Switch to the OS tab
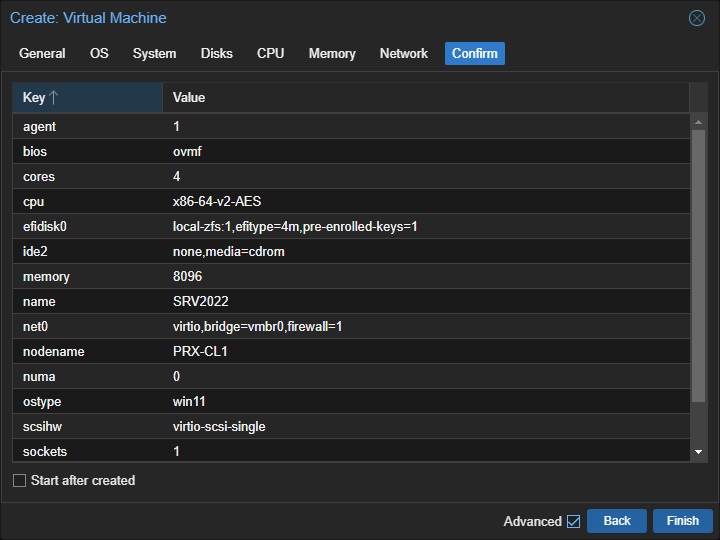720x540 pixels. [x=99, y=53]
